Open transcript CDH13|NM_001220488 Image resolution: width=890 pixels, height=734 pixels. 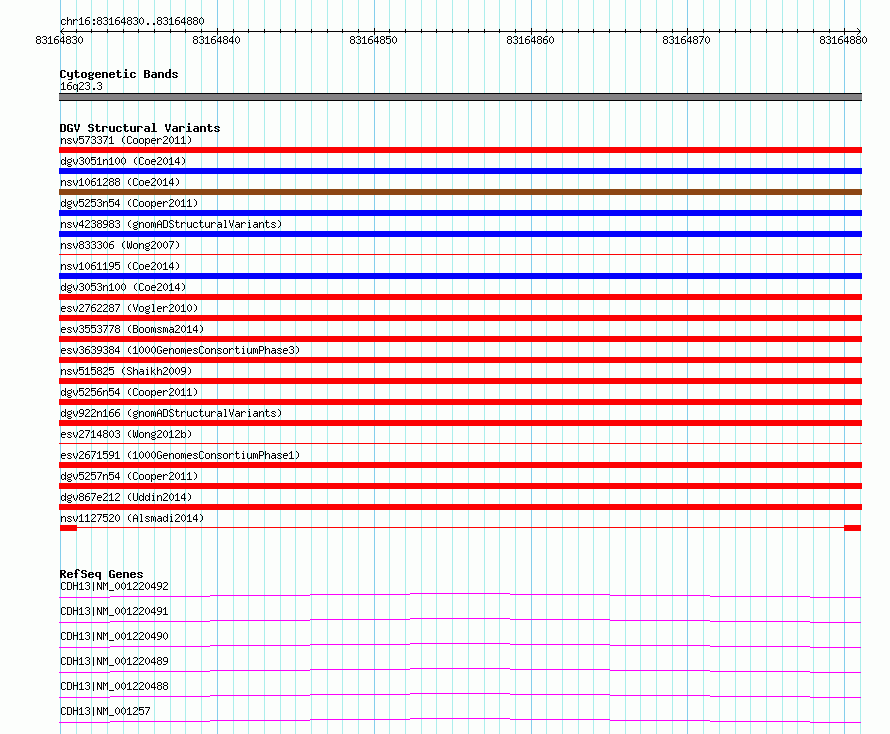coord(114,686)
